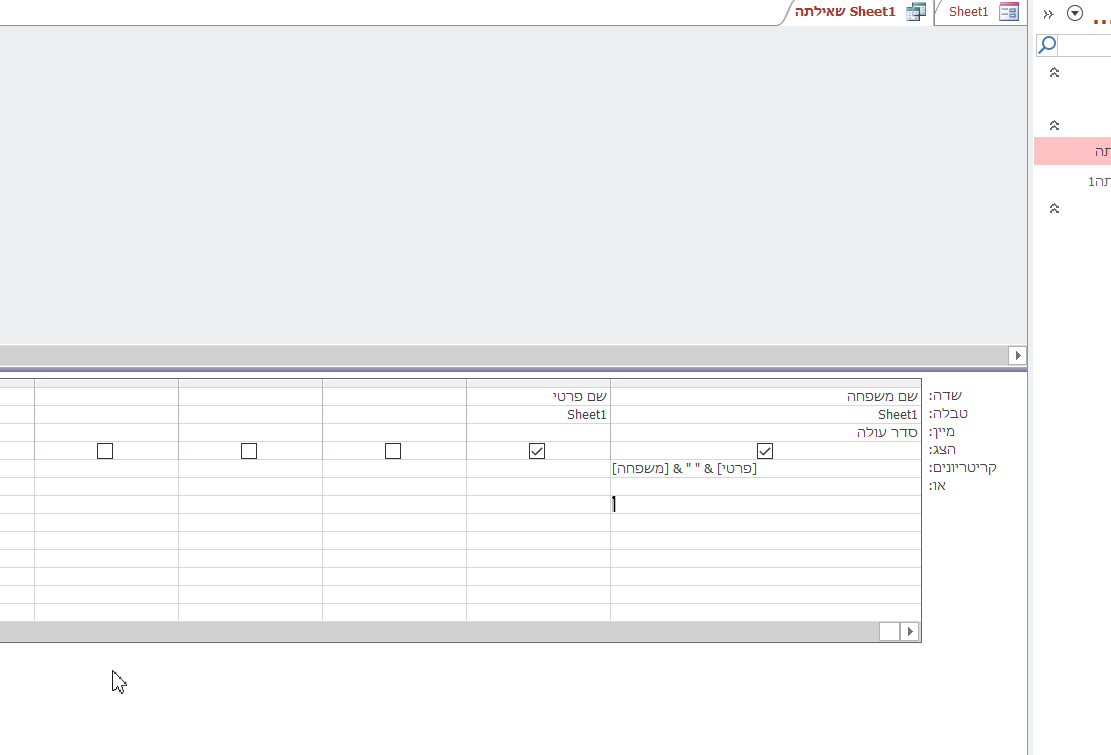Click the criteria expression [פרטי] & " " & [משפחה]
Screen dimensions: 1111x755
pos(684,468)
